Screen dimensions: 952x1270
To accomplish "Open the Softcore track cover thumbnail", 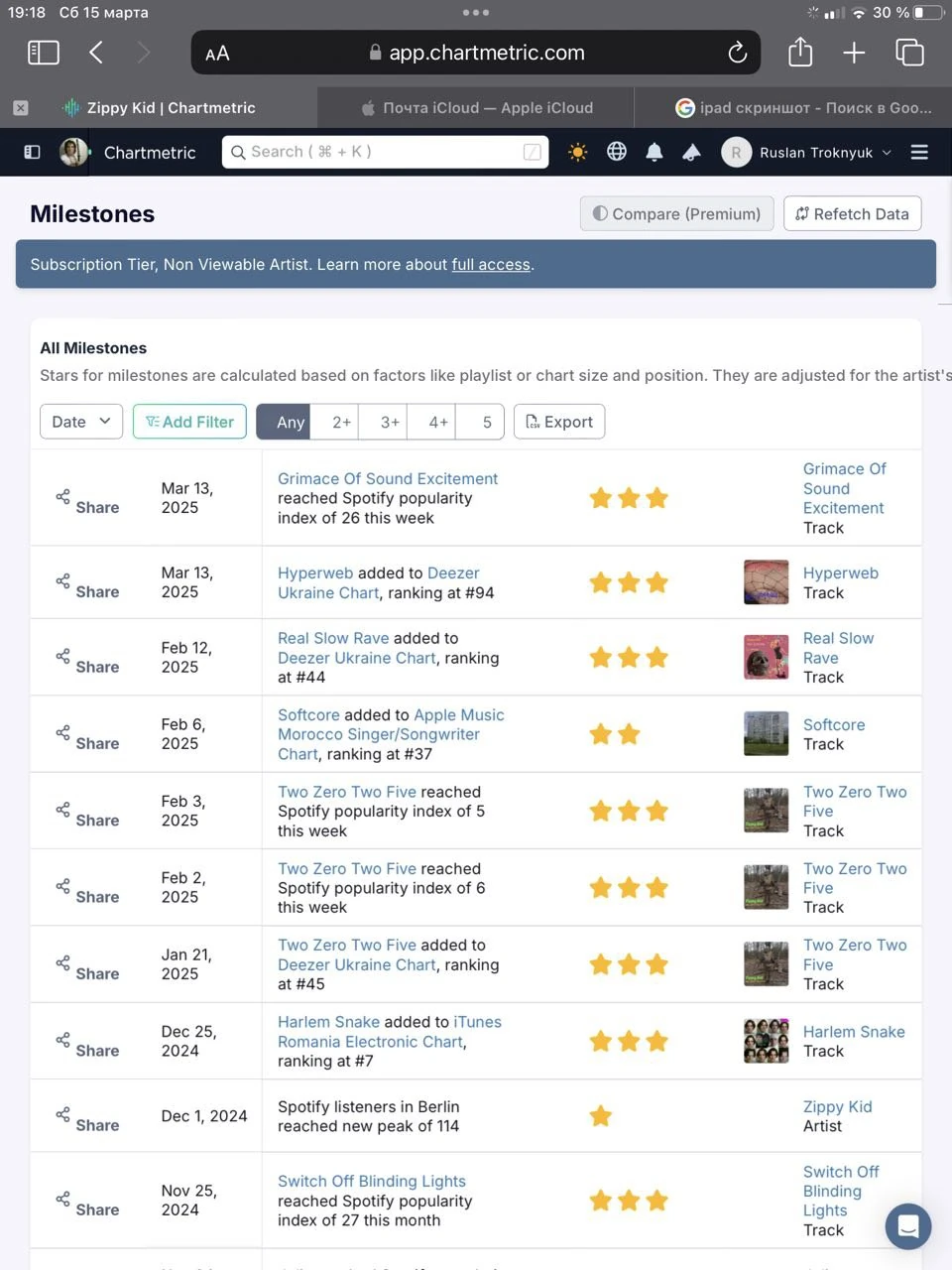I will click(x=767, y=734).
